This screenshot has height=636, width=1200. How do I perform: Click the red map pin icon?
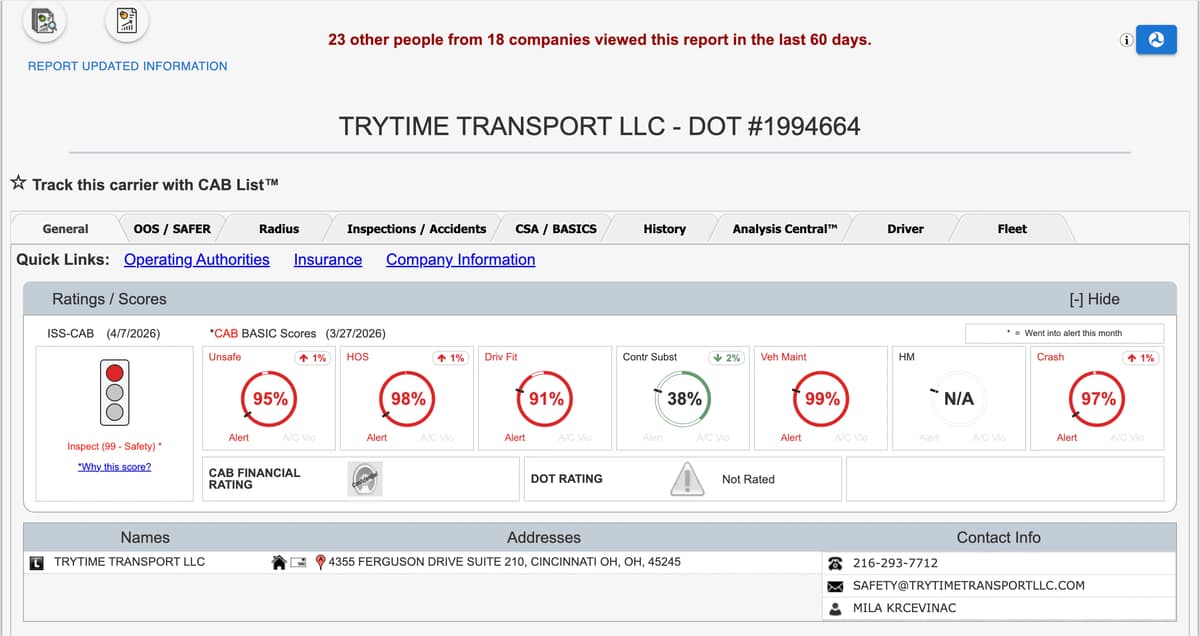321,562
